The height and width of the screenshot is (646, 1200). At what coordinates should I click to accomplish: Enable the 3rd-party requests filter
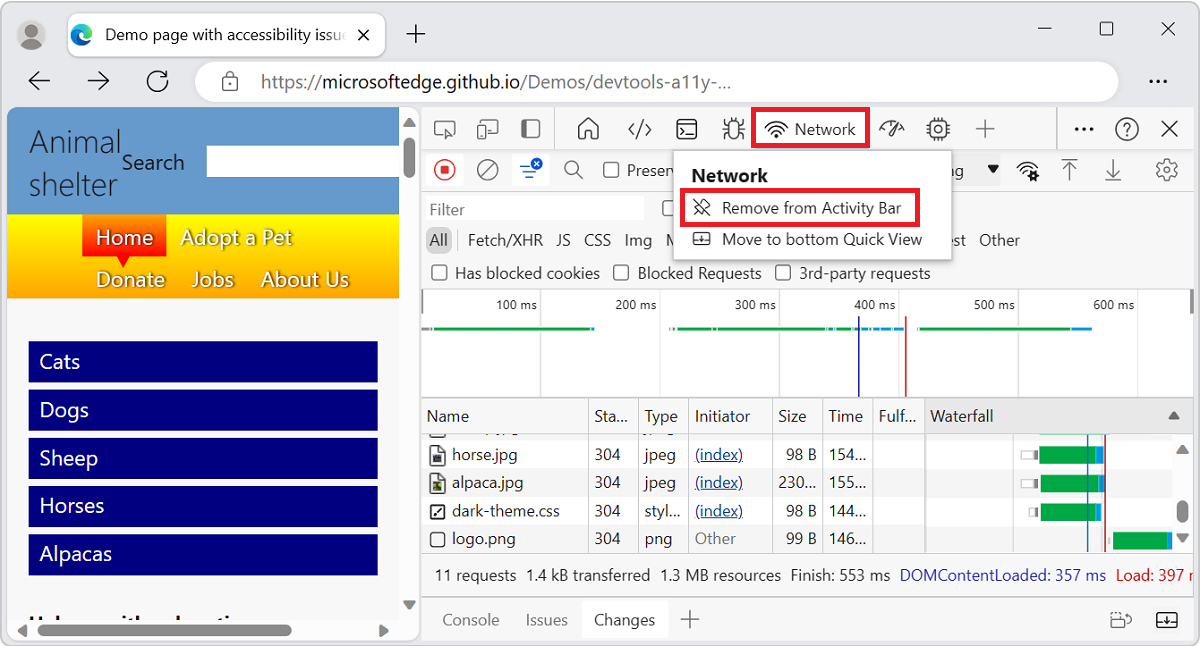point(783,272)
